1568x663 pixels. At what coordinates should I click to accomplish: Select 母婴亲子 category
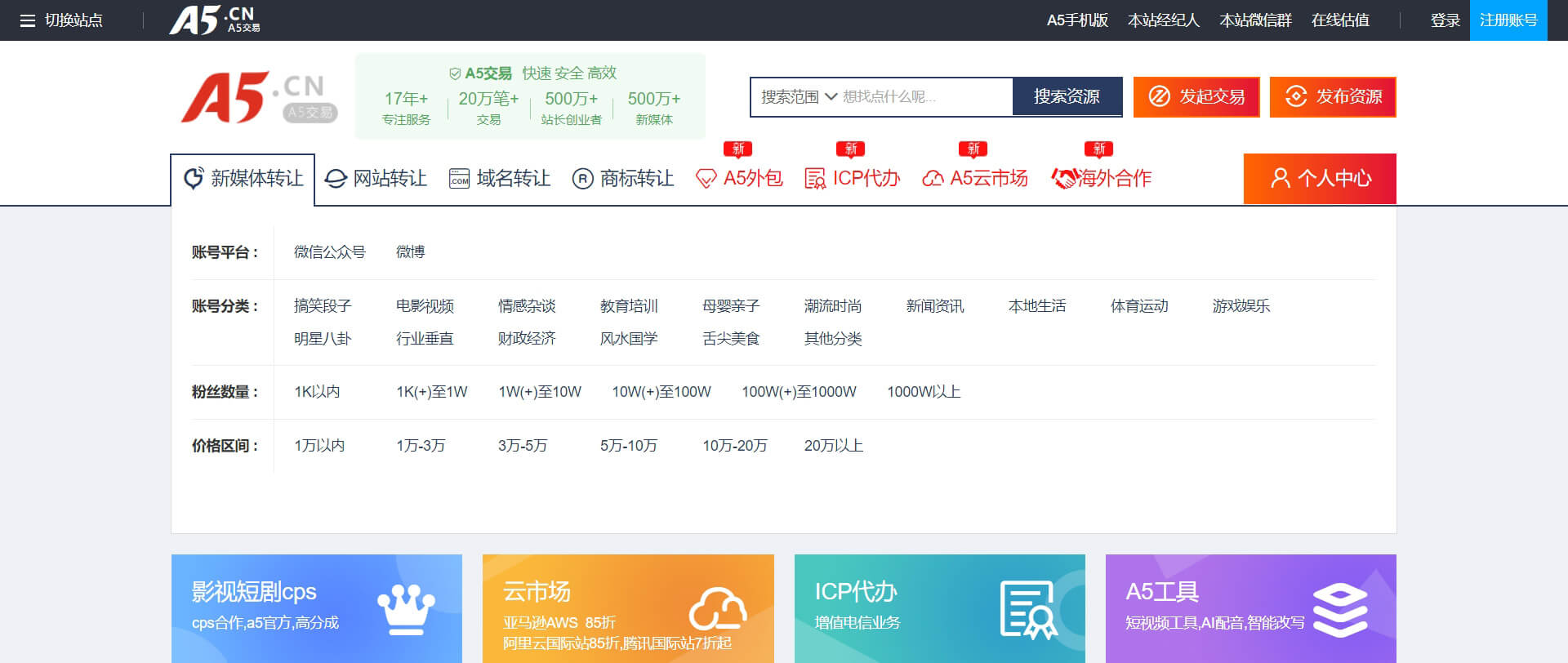[731, 306]
